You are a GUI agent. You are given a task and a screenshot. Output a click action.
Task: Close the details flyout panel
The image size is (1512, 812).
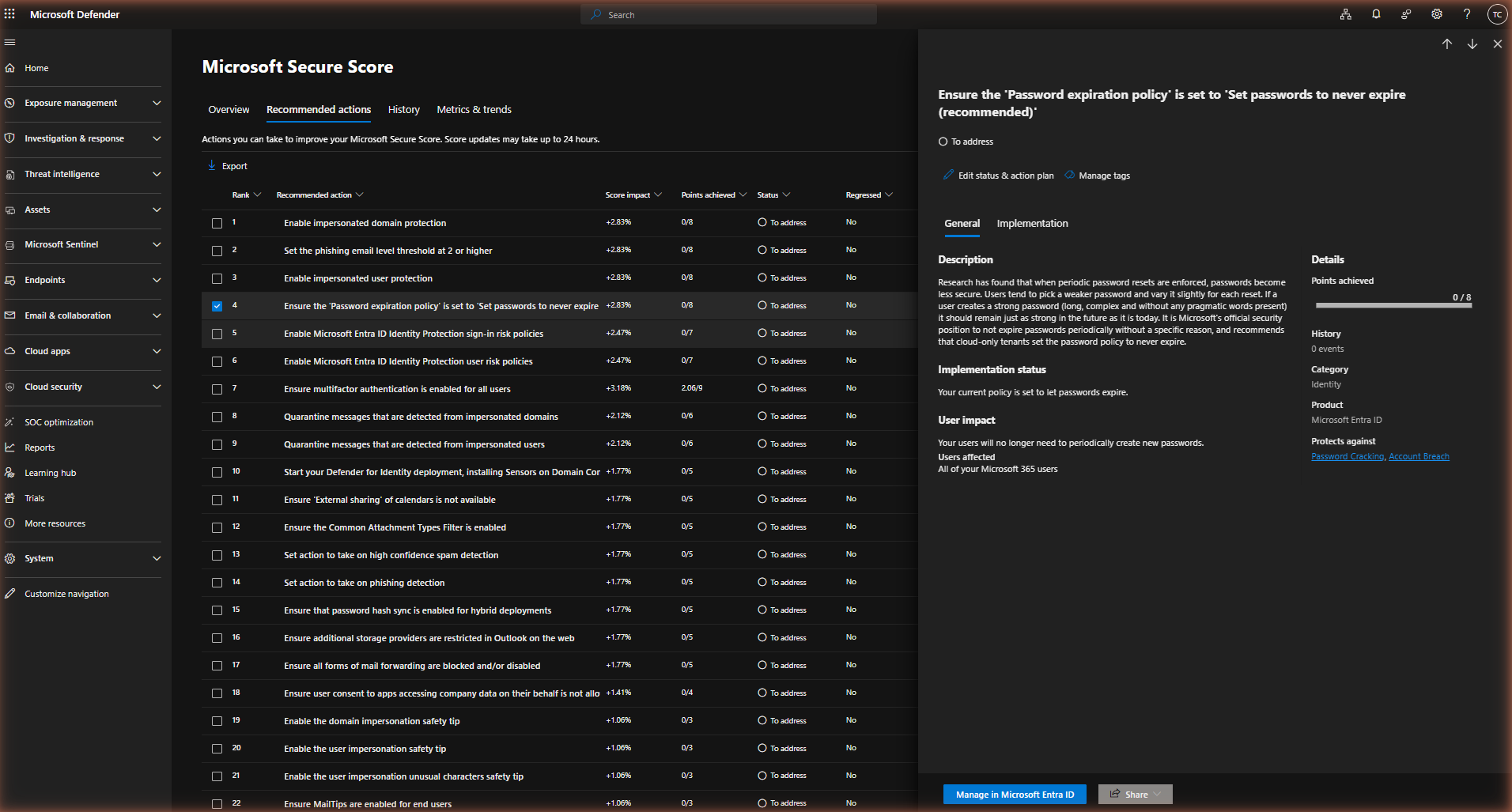pos(1498,44)
